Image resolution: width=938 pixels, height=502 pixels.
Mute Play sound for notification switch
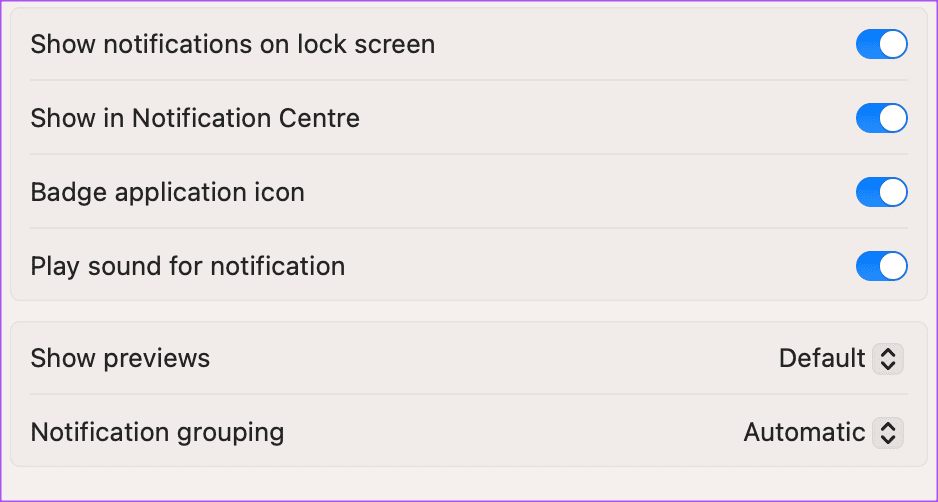coord(881,266)
